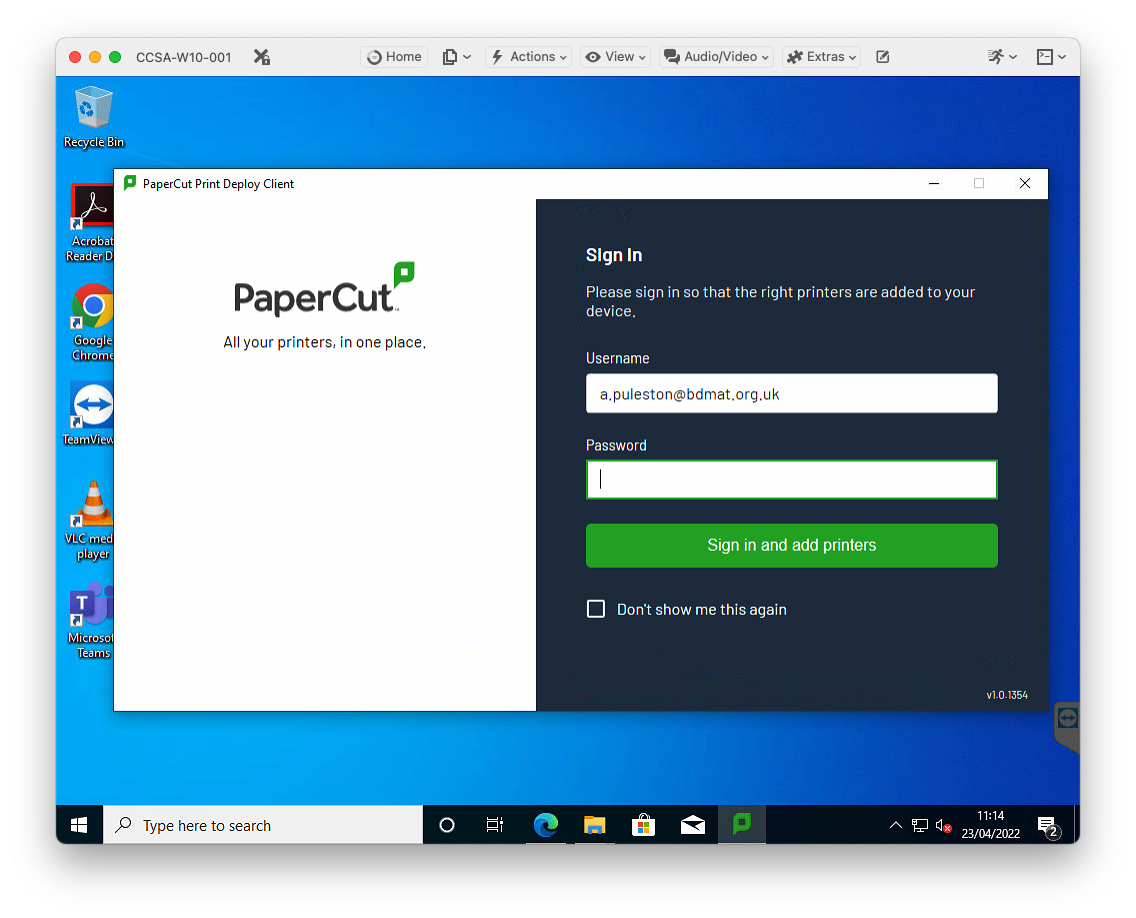This screenshot has width=1136, height=918.
Task: Open VLC media player shortcut
Action: [x=91, y=520]
